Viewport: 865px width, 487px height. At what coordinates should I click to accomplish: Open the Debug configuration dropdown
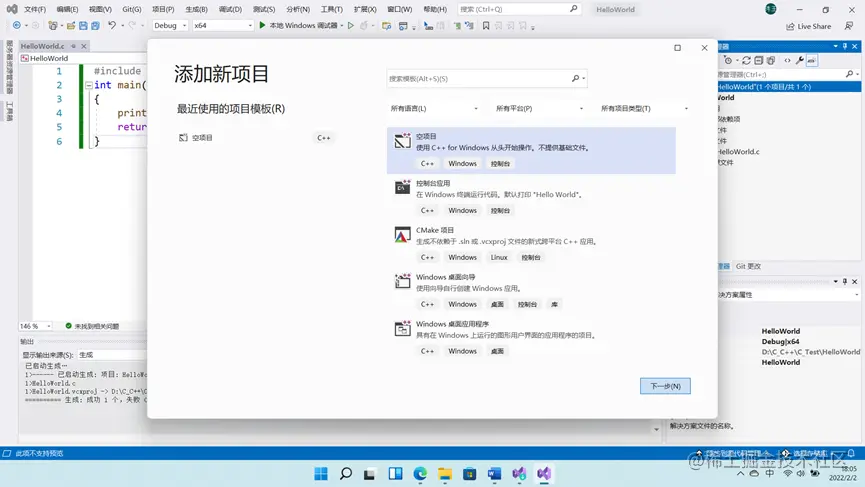click(169, 25)
